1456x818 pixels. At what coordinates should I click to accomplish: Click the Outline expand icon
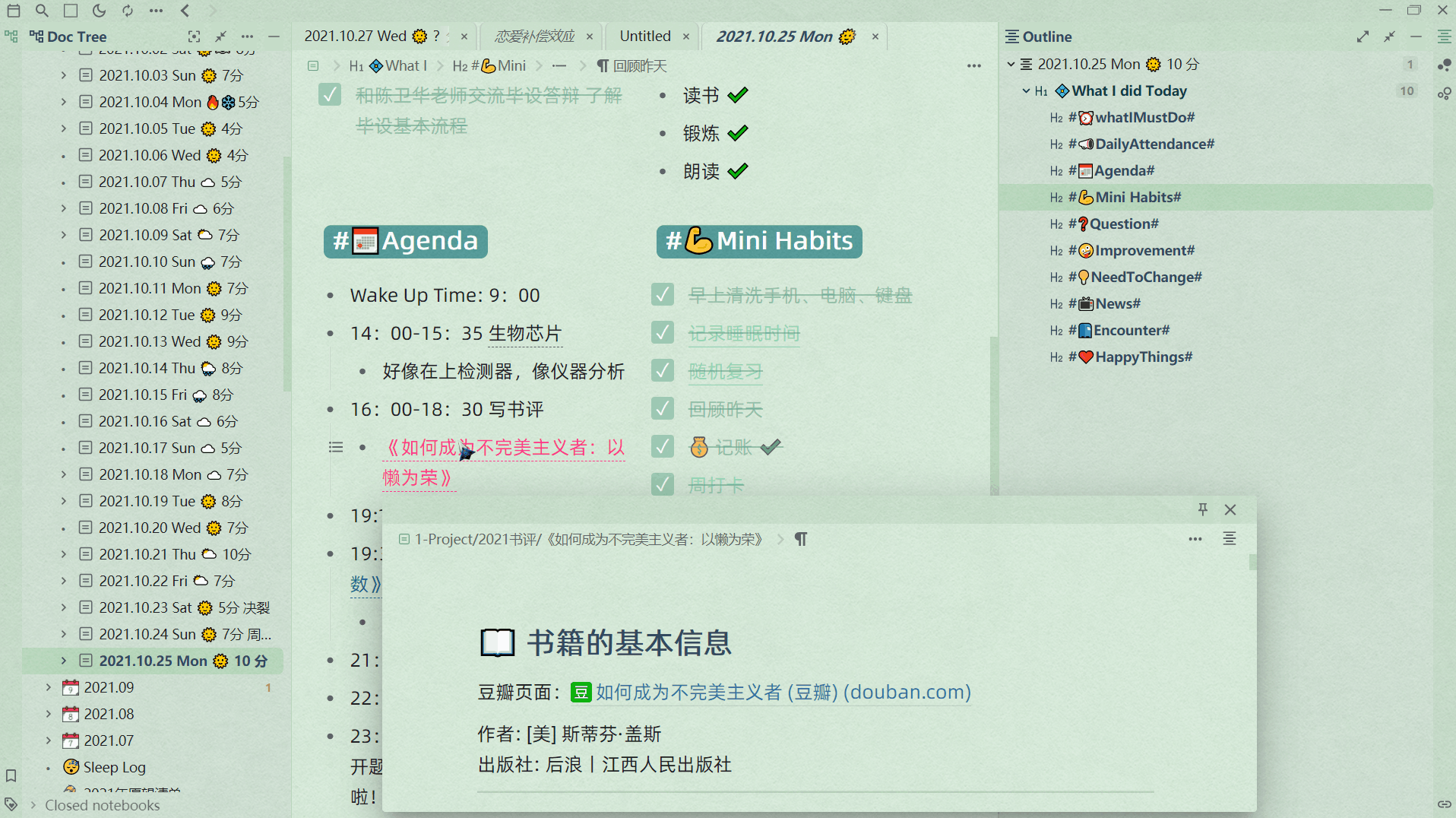1363,36
